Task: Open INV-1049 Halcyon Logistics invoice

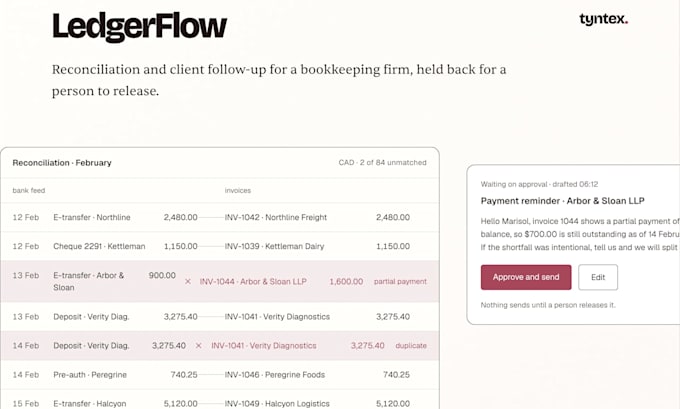Action: pos(277,404)
